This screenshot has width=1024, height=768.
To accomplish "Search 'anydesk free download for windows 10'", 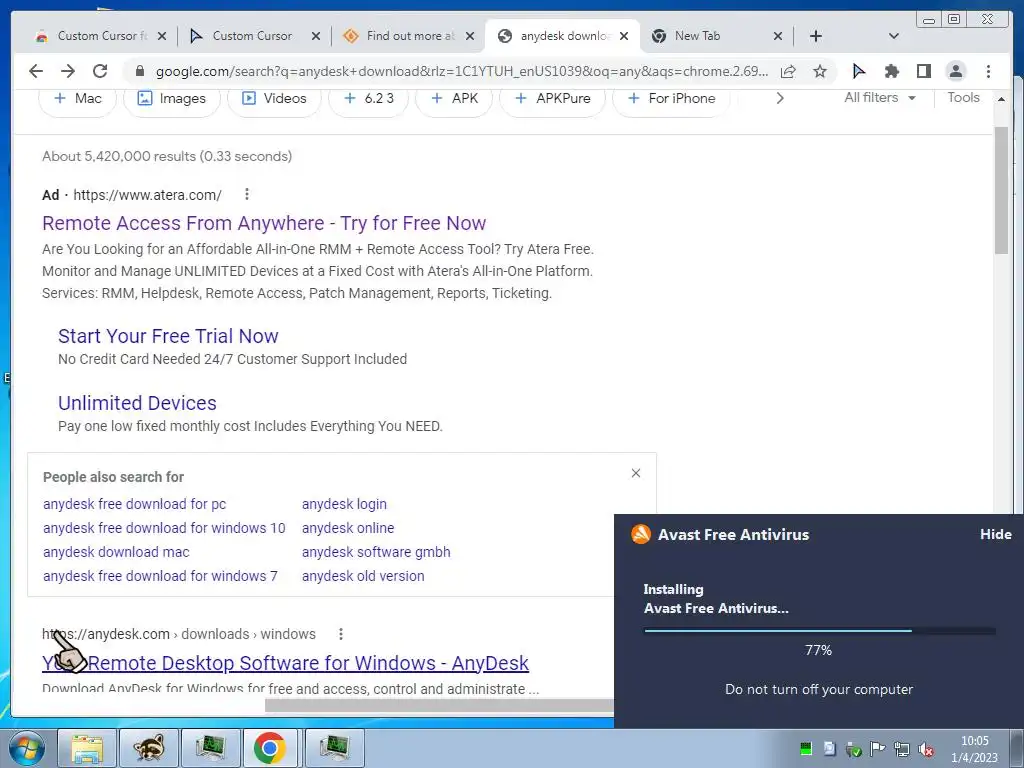I will pos(164,528).
